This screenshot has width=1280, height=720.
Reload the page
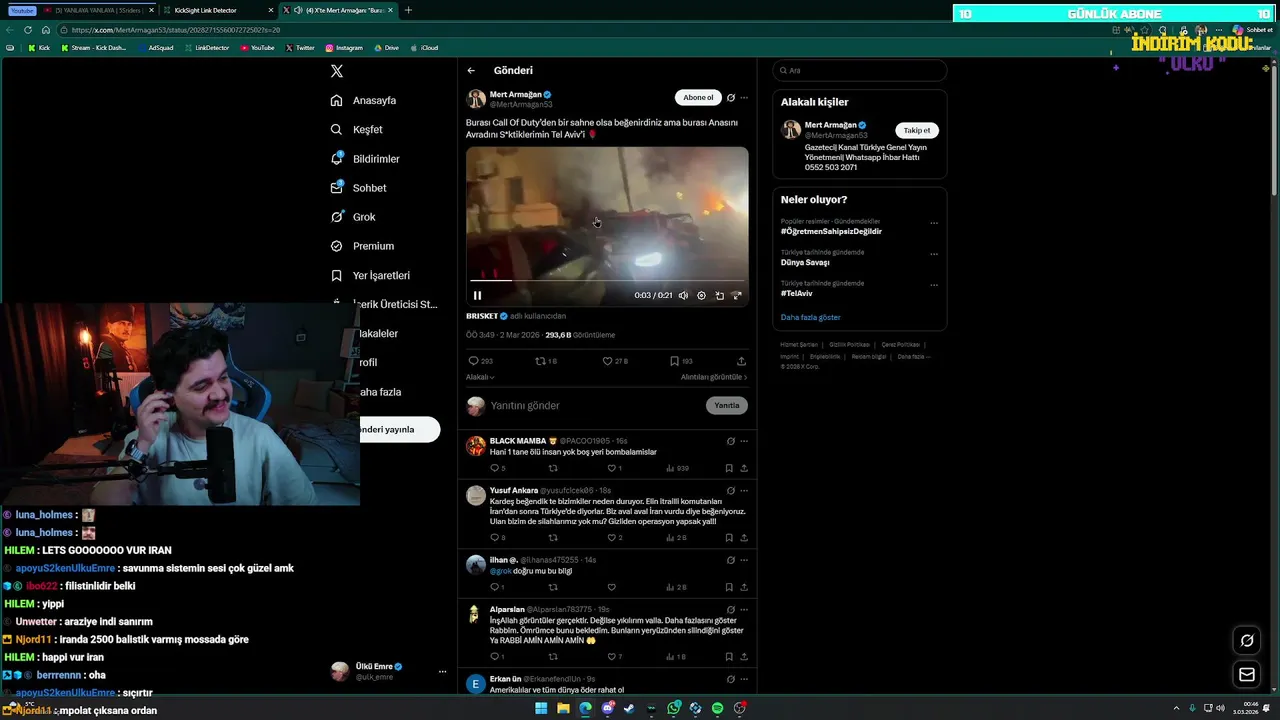pyautogui.click(x=28, y=30)
